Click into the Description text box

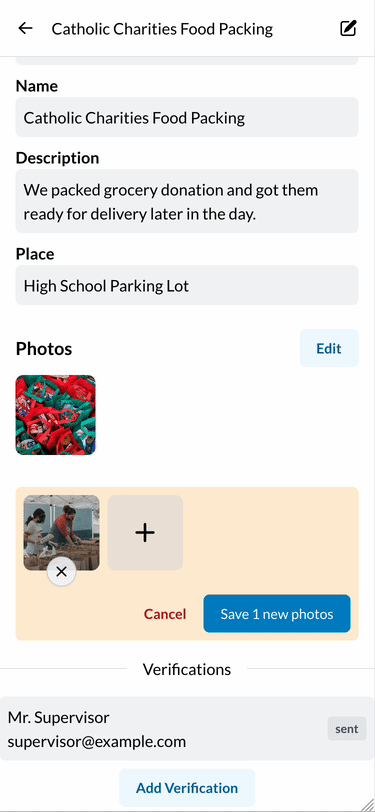(x=187, y=201)
